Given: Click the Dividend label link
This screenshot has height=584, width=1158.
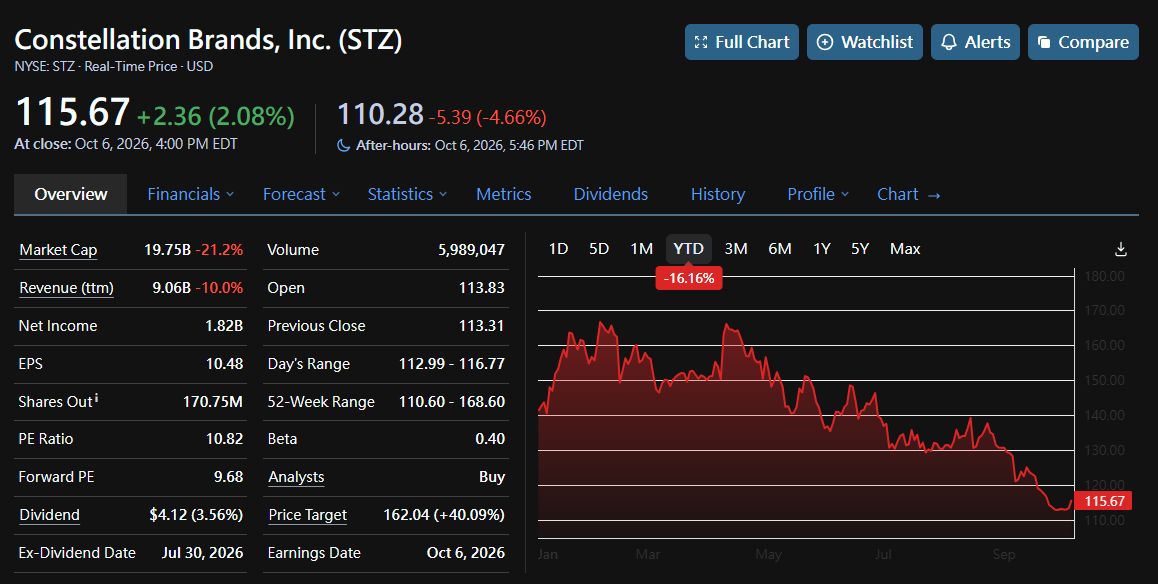Looking at the screenshot, I should [x=49, y=515].
